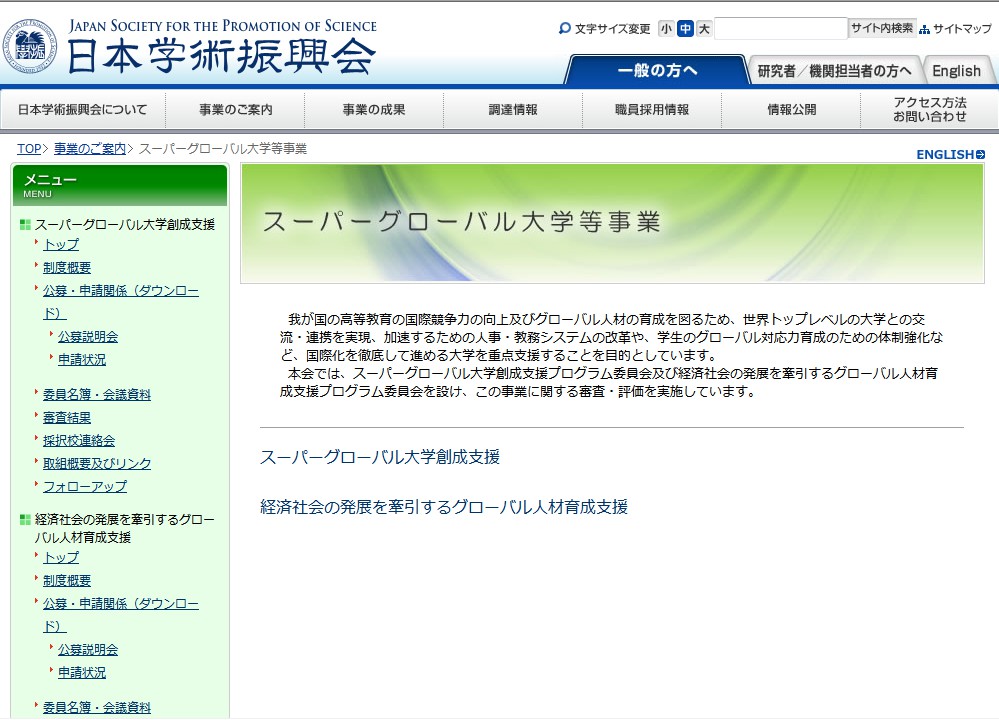This screenshot has height=720, width=999.
Task: Open 制度概要 under 経済社会の発展を牽引するグローバル人材育成支援
Action: pyautogui.click(x=67, y=580)
